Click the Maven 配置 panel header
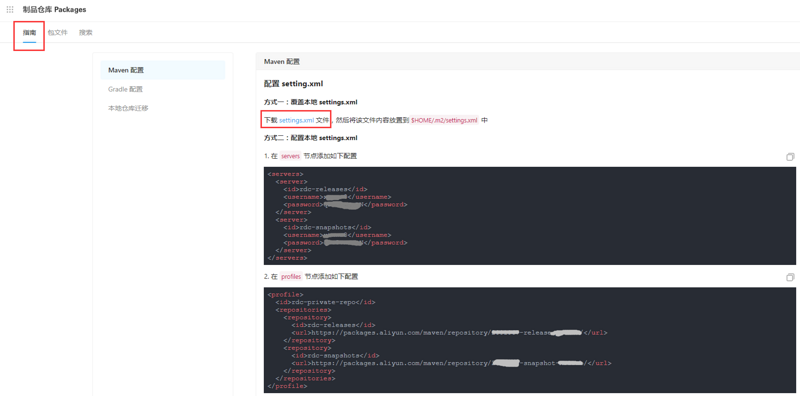This screenshot has width=800, height=396. coord(528,61)
